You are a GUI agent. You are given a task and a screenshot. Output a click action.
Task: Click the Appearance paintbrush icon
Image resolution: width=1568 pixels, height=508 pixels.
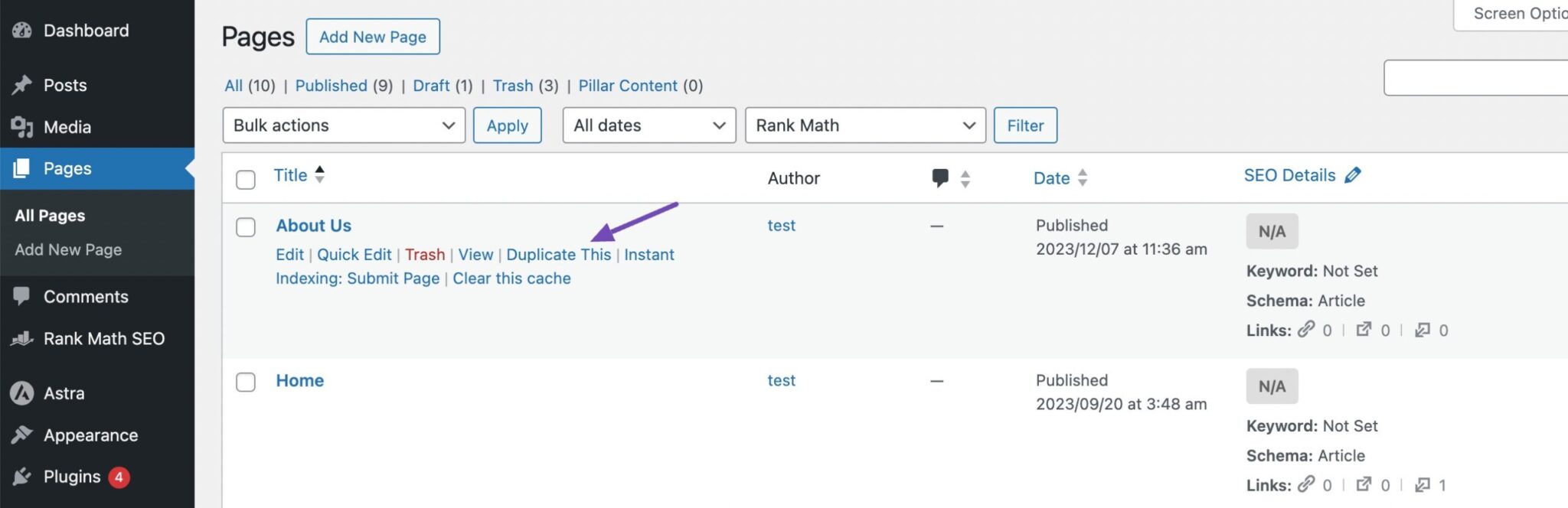pyautogui.click(x=22, y=435)
